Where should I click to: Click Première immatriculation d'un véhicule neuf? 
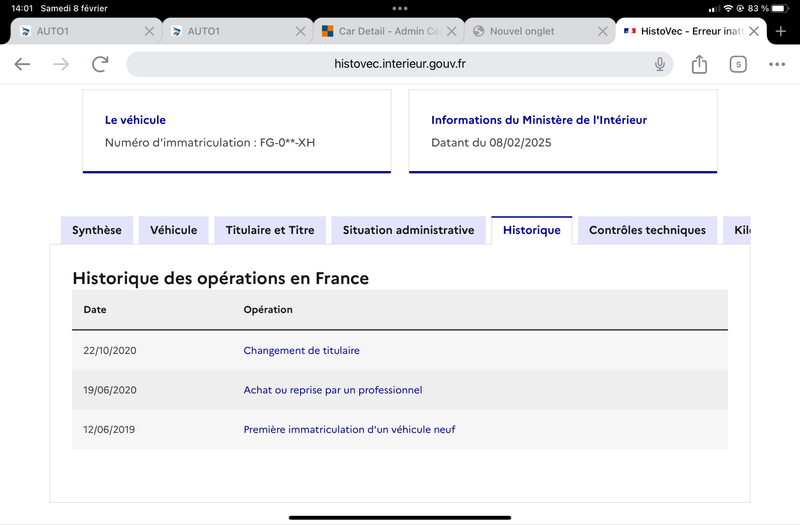click(x=349, y=430)
